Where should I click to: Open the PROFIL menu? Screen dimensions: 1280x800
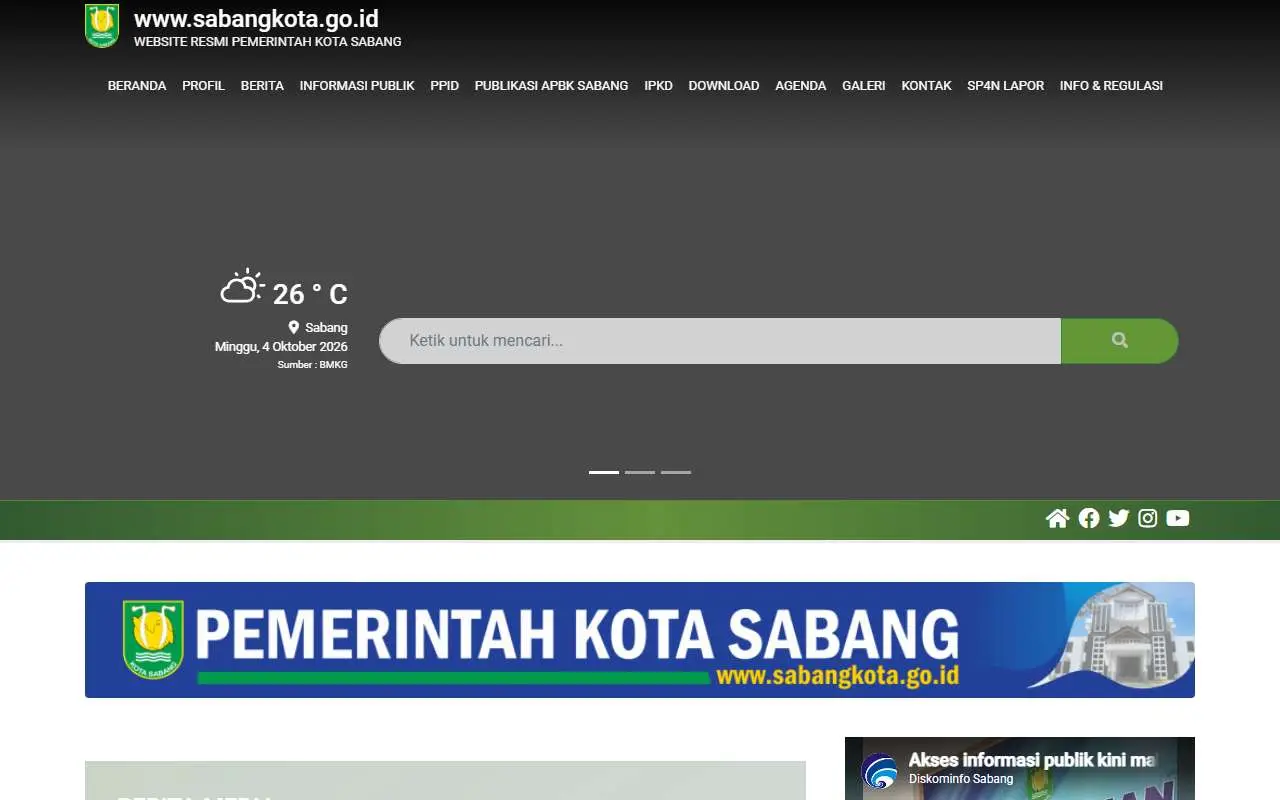pyautogui.click(x=204, y=86)
